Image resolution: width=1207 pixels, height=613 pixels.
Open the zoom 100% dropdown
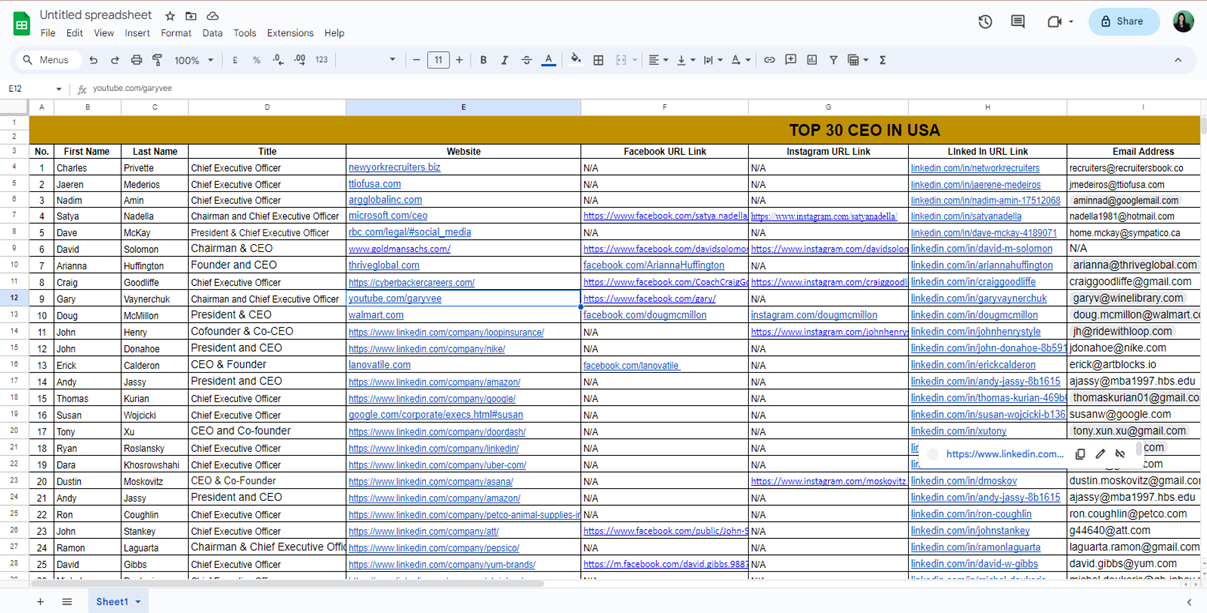[x=194, y=60]
